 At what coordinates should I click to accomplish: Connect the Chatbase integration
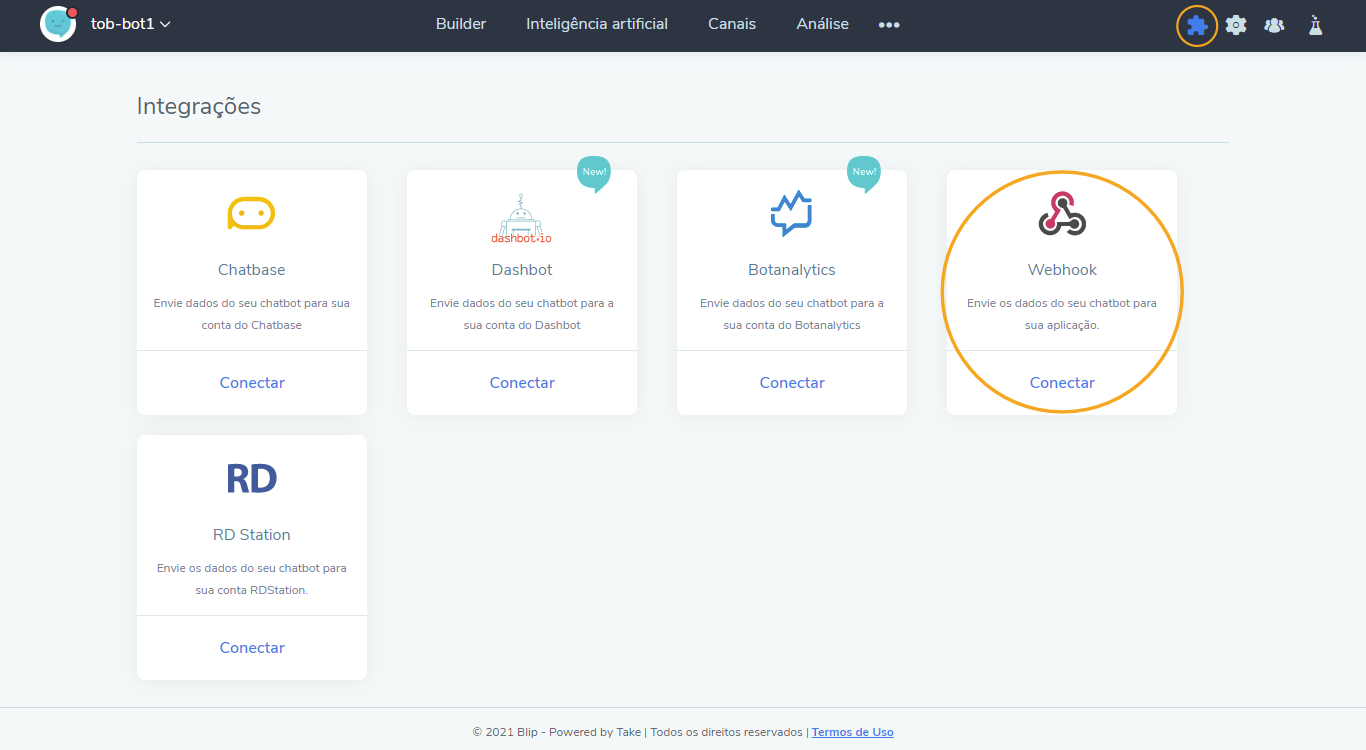click(x=252, y=383)
